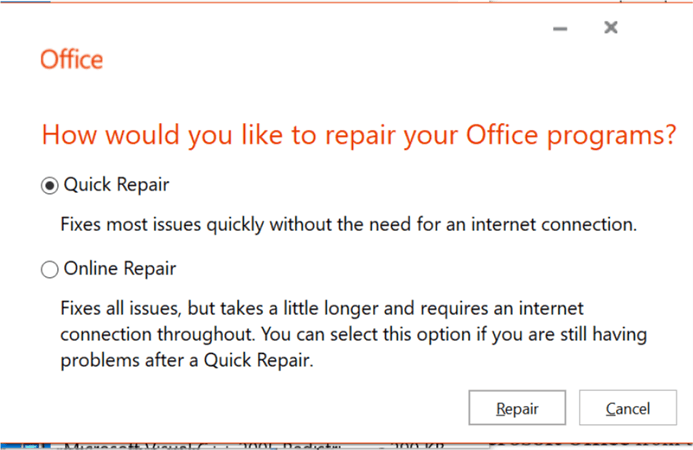
Task: Dismiss the dialog with Cancel button
Action: 628,408
